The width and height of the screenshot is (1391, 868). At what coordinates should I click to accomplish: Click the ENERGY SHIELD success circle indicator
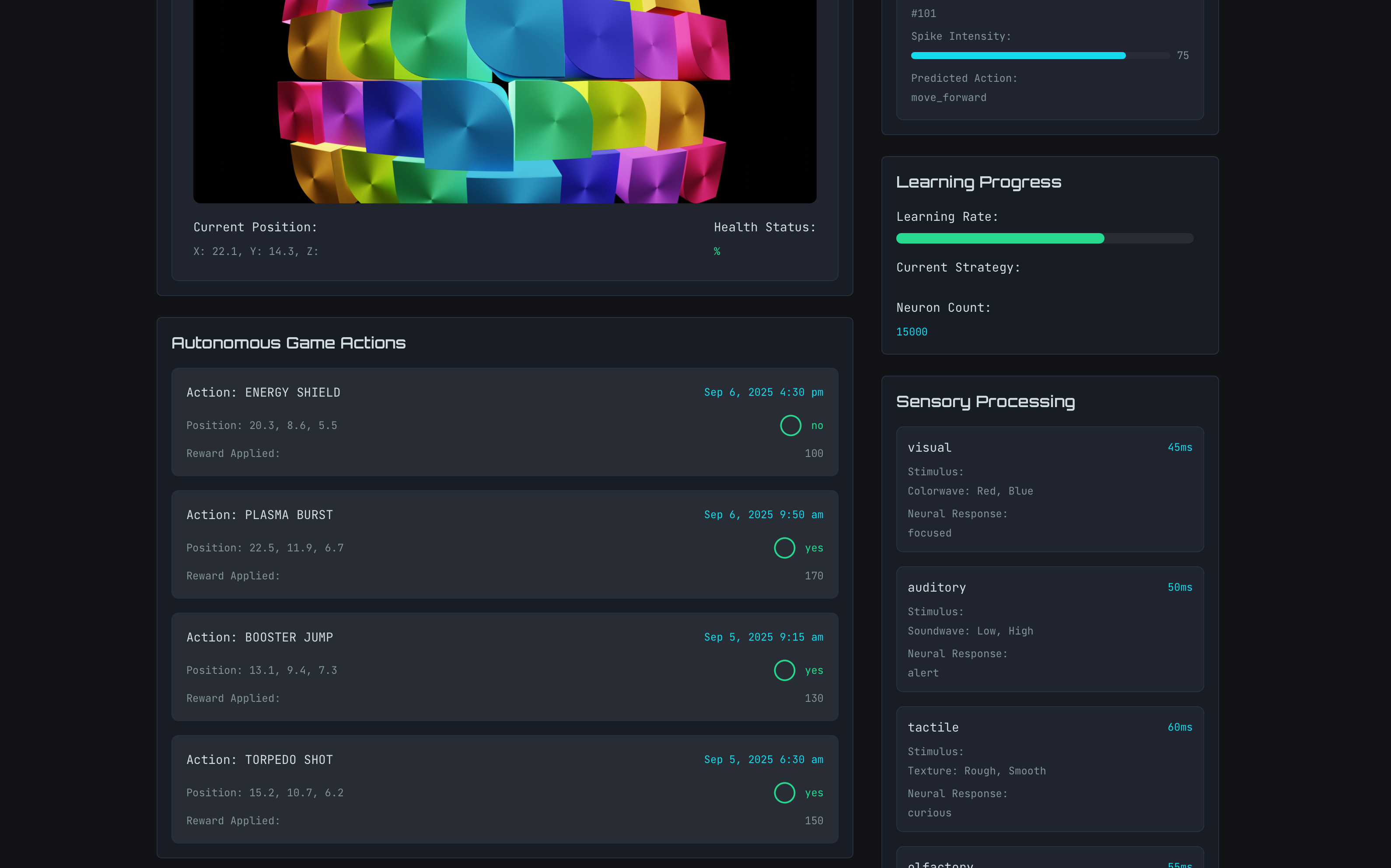pyautogui.click(x=790, y=425)
